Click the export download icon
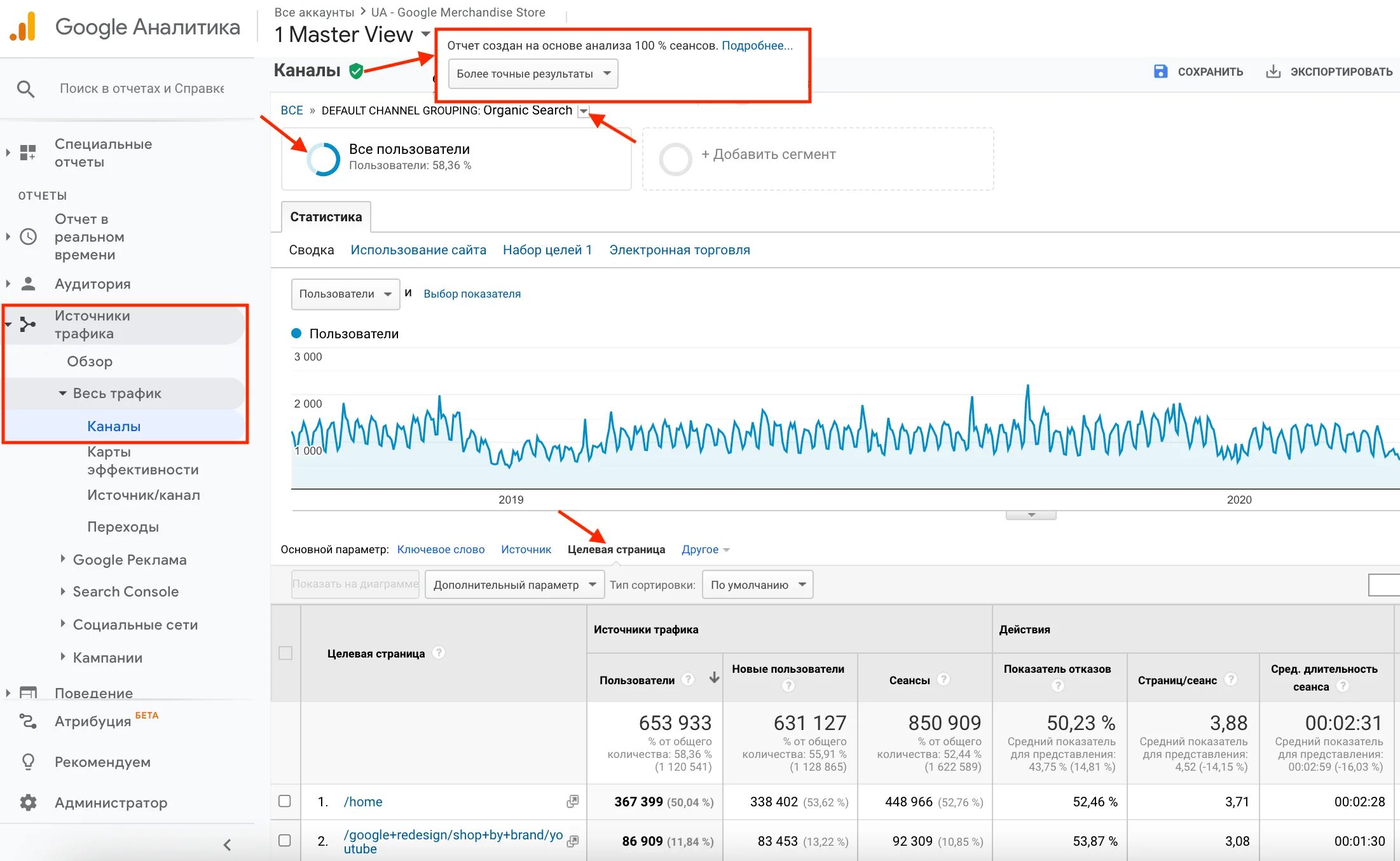This screenshot has height=861, width=1400. point(1273,71)
